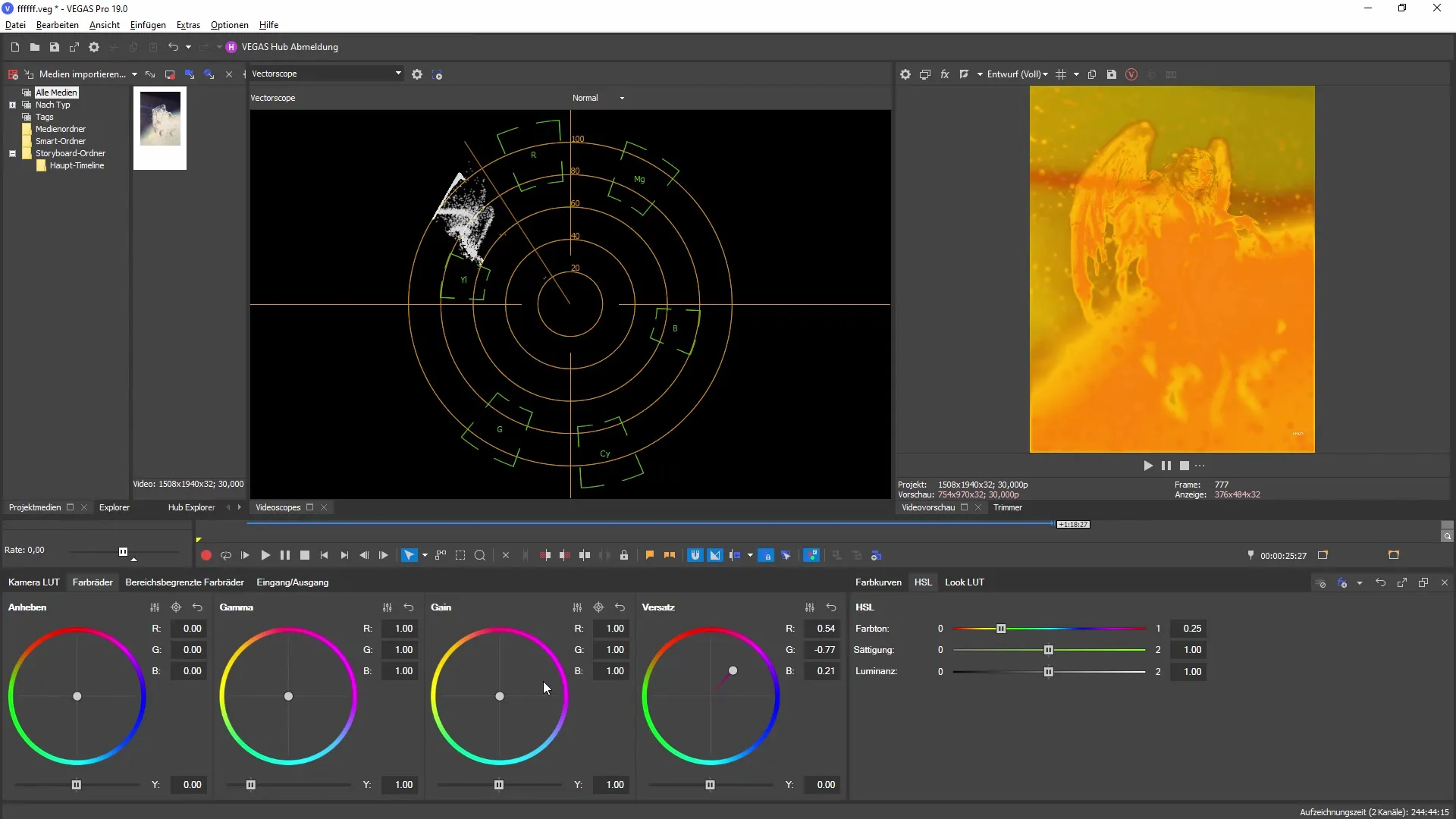The image size is (1456, 819).
Task: Toggle the color grading panel icon in the transport bar
Action: point(811,555)
